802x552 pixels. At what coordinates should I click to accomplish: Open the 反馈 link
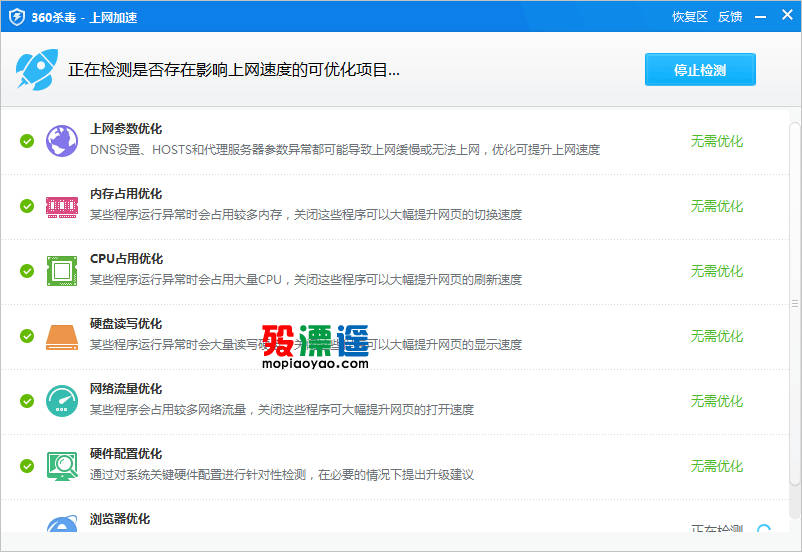[730, 17]
